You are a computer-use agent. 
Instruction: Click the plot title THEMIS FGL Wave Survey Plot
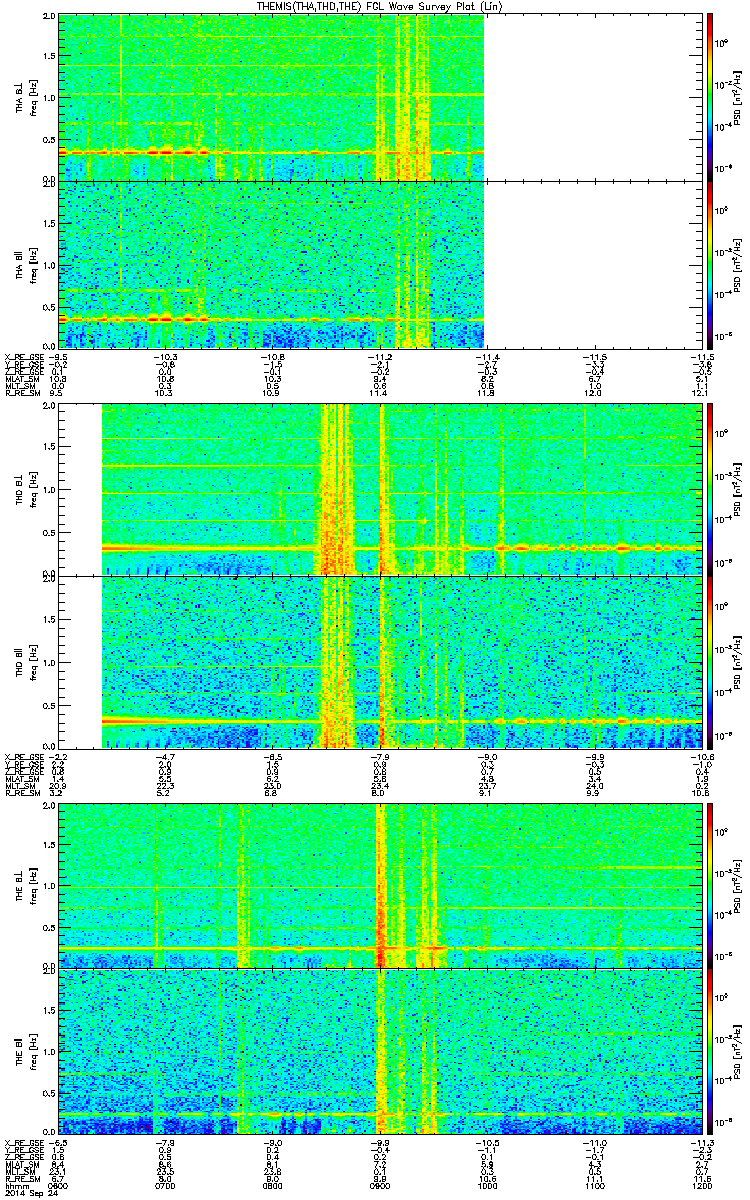tap(377, 6)
